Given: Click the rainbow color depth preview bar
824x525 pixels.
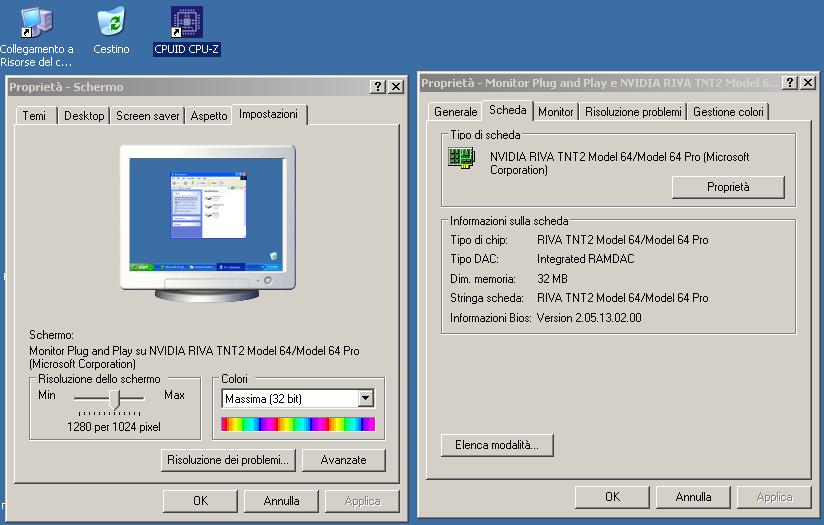Looking at the screenshot, I should click(x=298, y=424).
